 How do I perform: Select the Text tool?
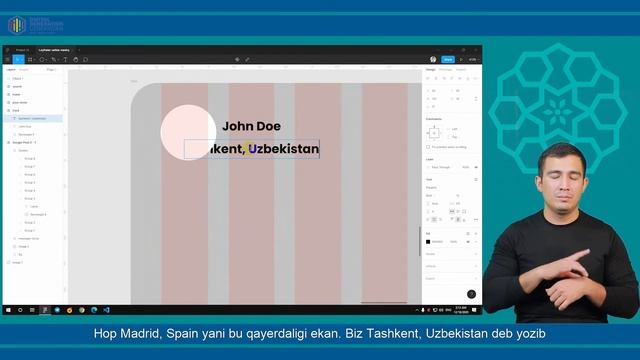pyautogui.click(x=65, y=60)
